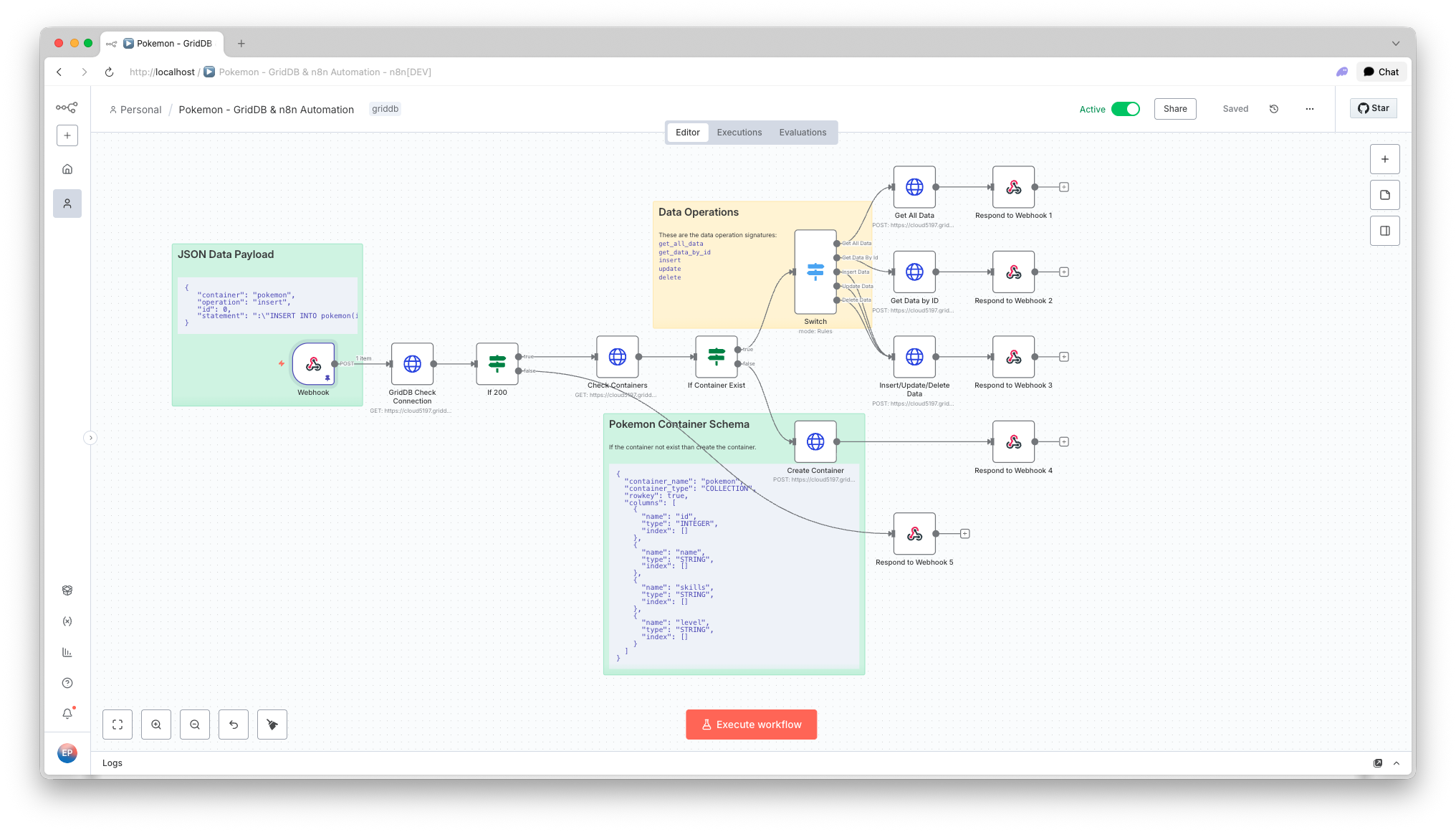Select Respond to Webhook 1 node
Viewport: 1456px width, 832px height.
coord(1013,187)
